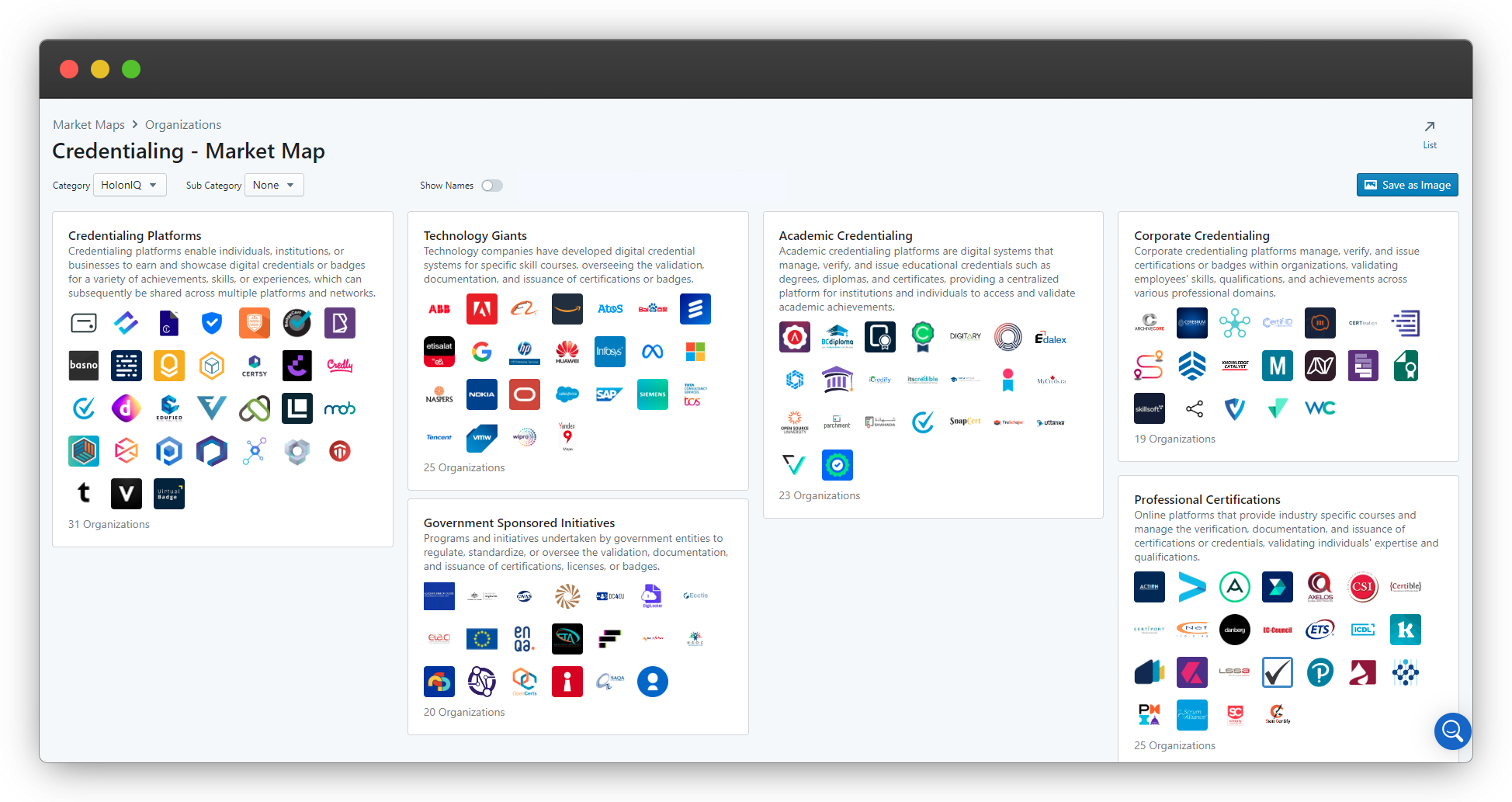Click the Digitary logo
Viewport: 1512px width, 802px height.
[966, 337]
